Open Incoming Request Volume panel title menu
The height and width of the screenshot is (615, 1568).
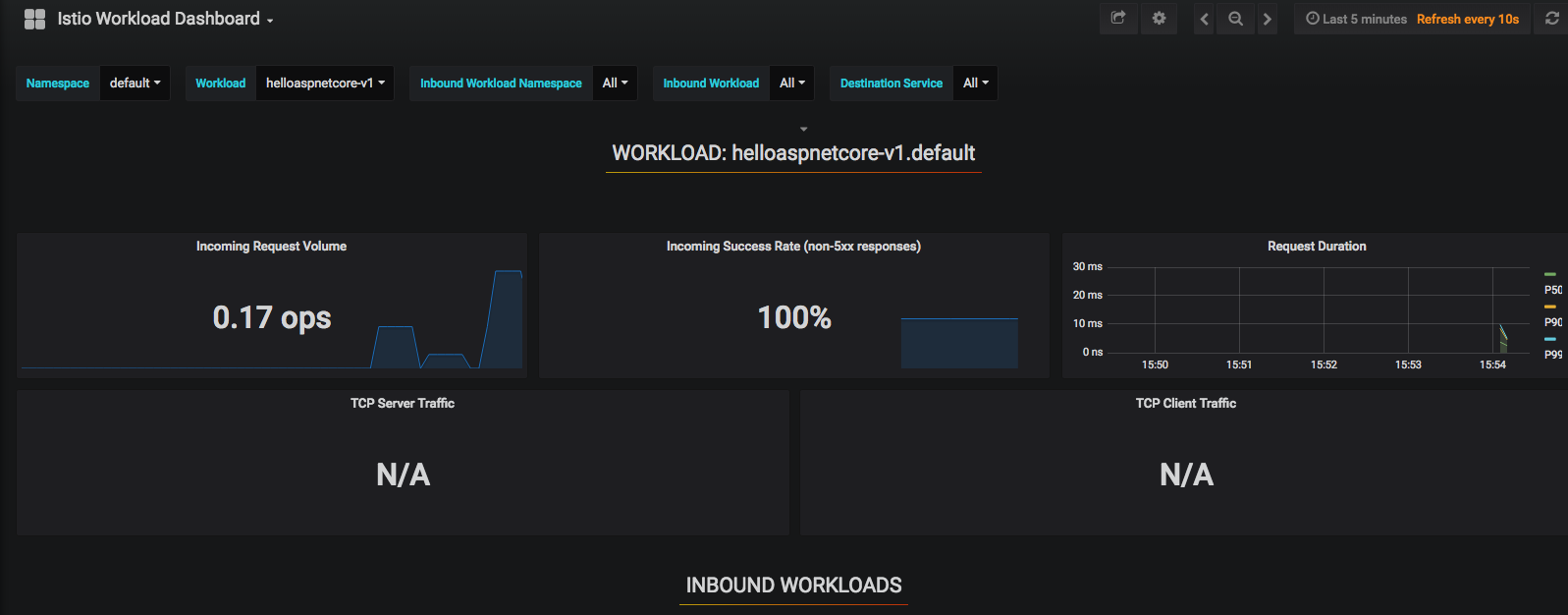271,247
